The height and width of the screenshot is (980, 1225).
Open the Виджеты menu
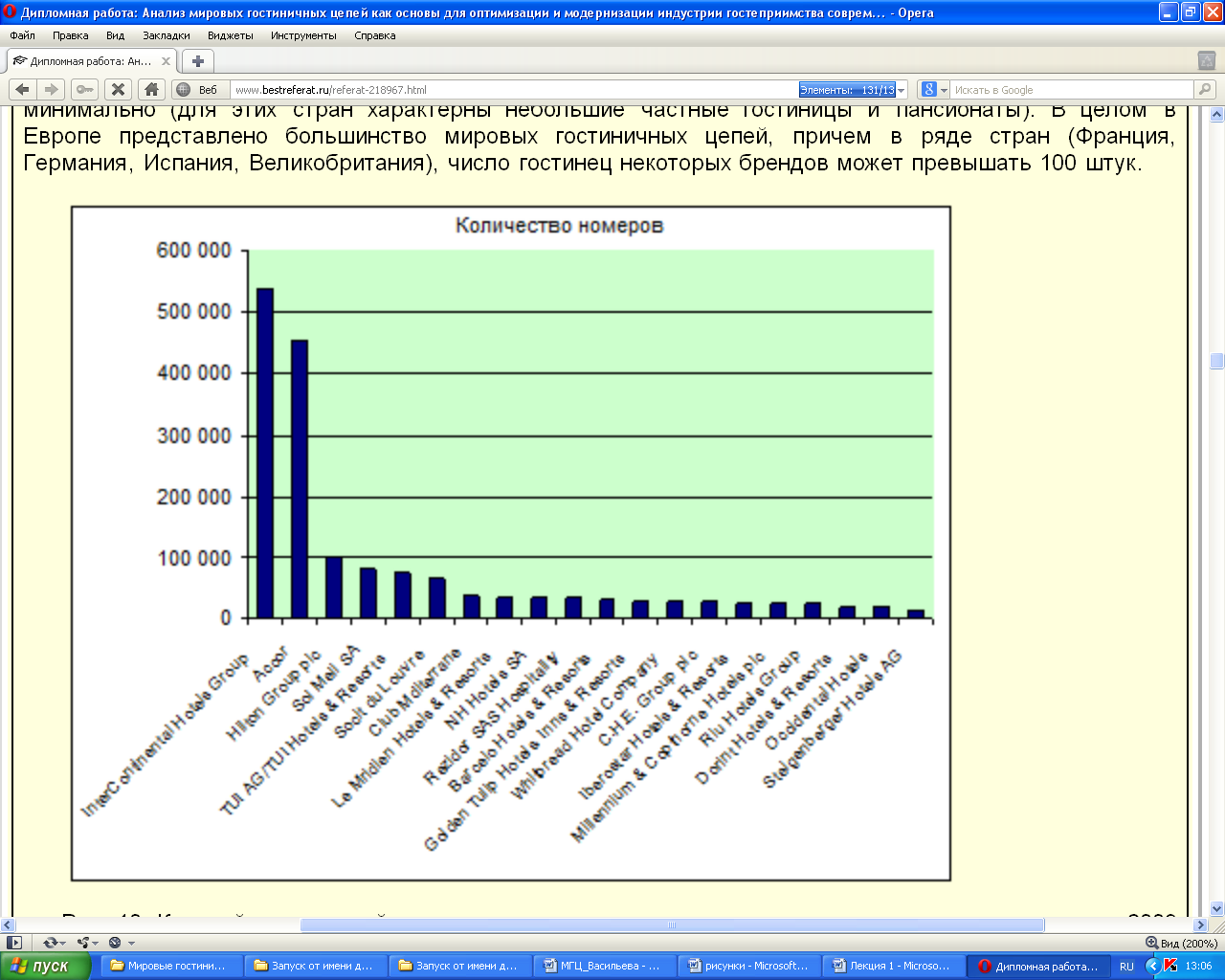click(231, 35)
